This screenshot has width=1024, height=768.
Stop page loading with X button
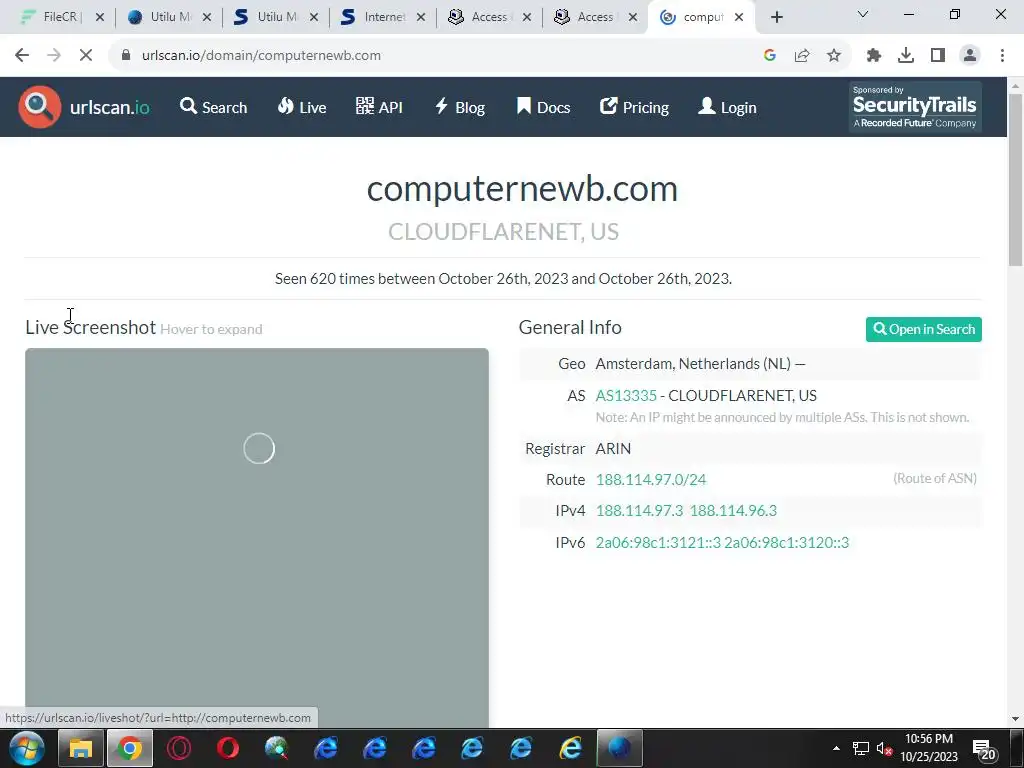(86, 56)
